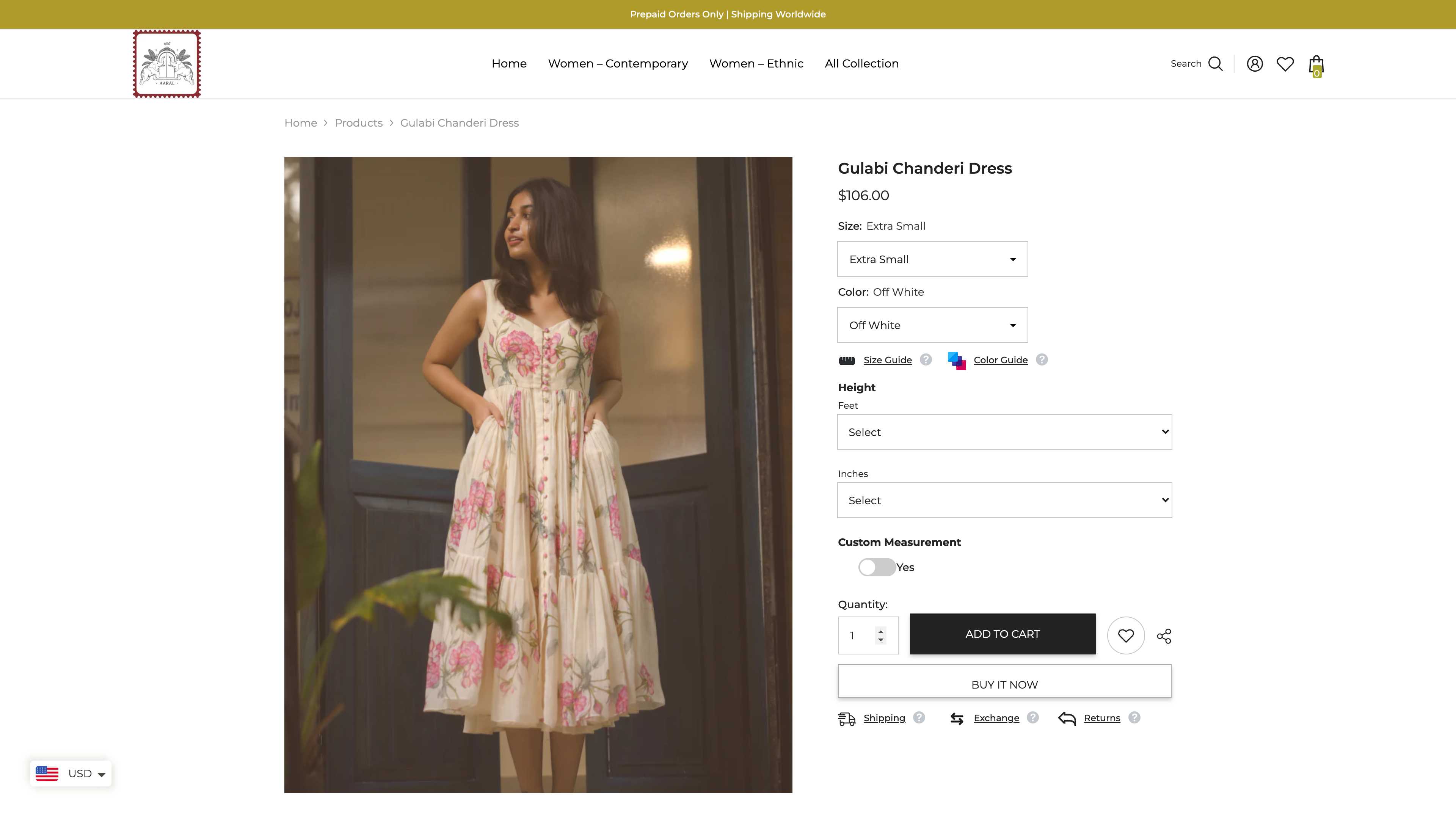This screenshot has height=819, width=1456.
Task: Open the account profile icon
Action: (1254, 64)
